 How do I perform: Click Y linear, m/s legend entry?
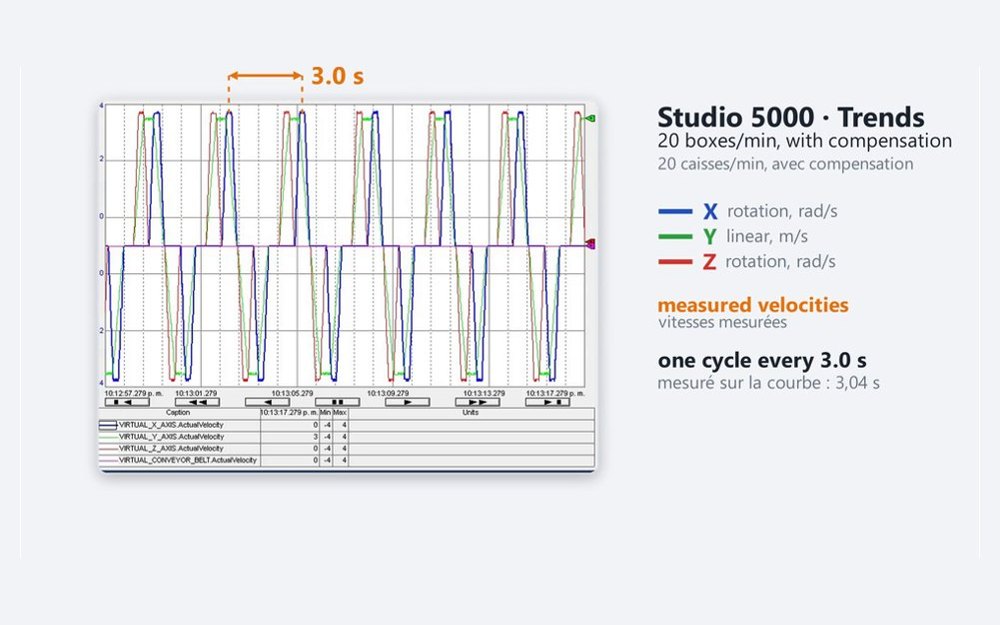733,237
